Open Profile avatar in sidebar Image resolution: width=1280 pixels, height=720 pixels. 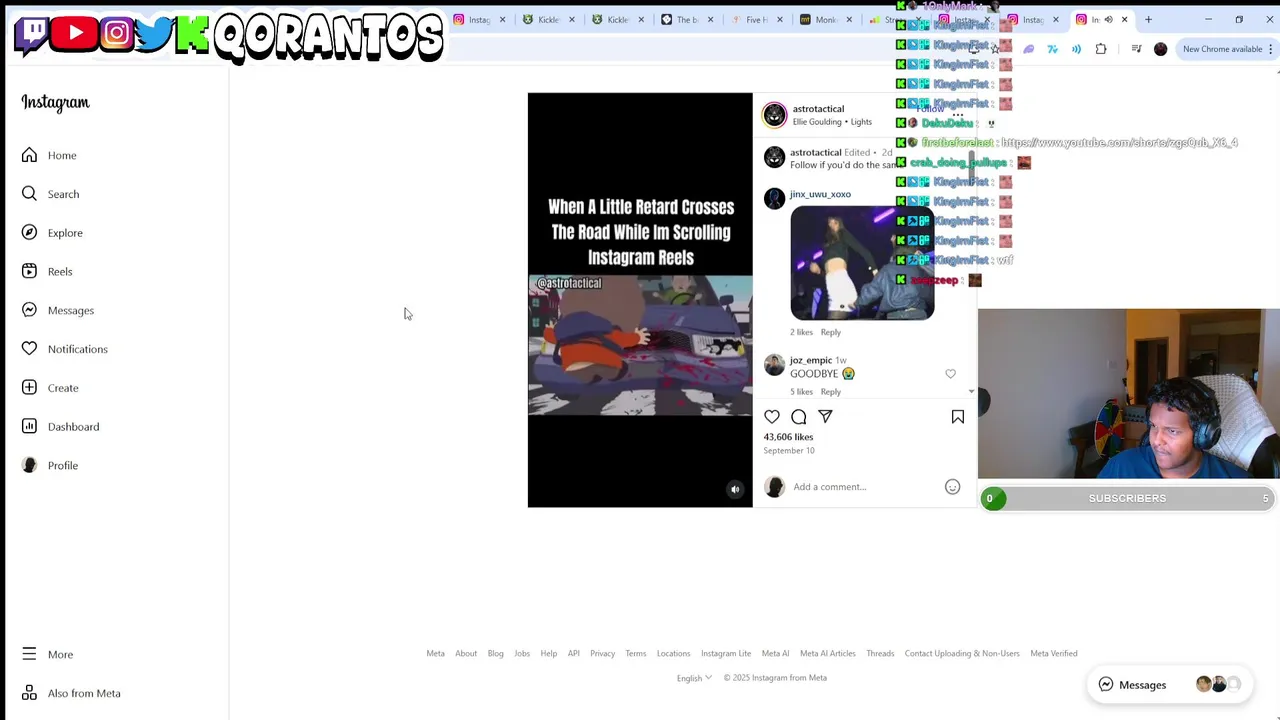tap(29, 465)
